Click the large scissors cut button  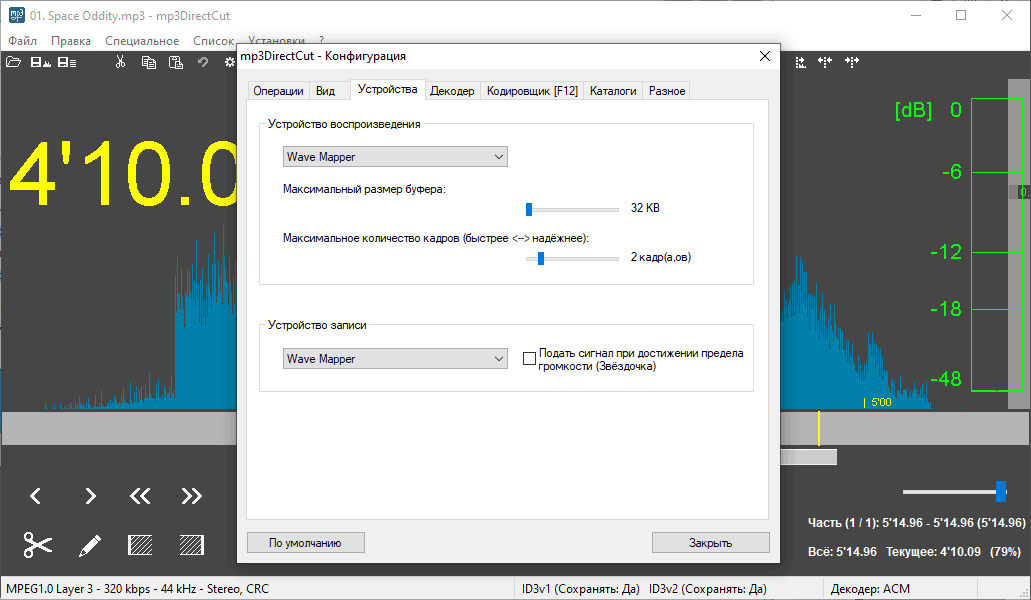tap(37, 545)
